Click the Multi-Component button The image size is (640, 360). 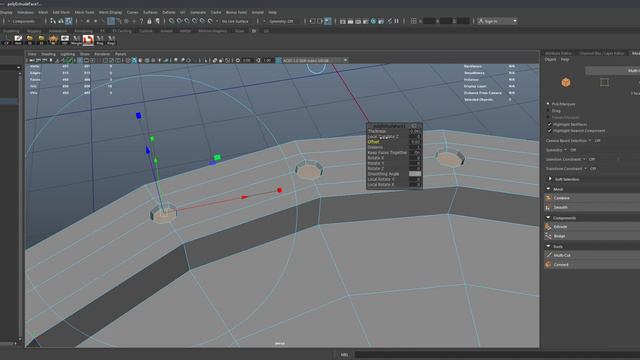coord(613,71)
